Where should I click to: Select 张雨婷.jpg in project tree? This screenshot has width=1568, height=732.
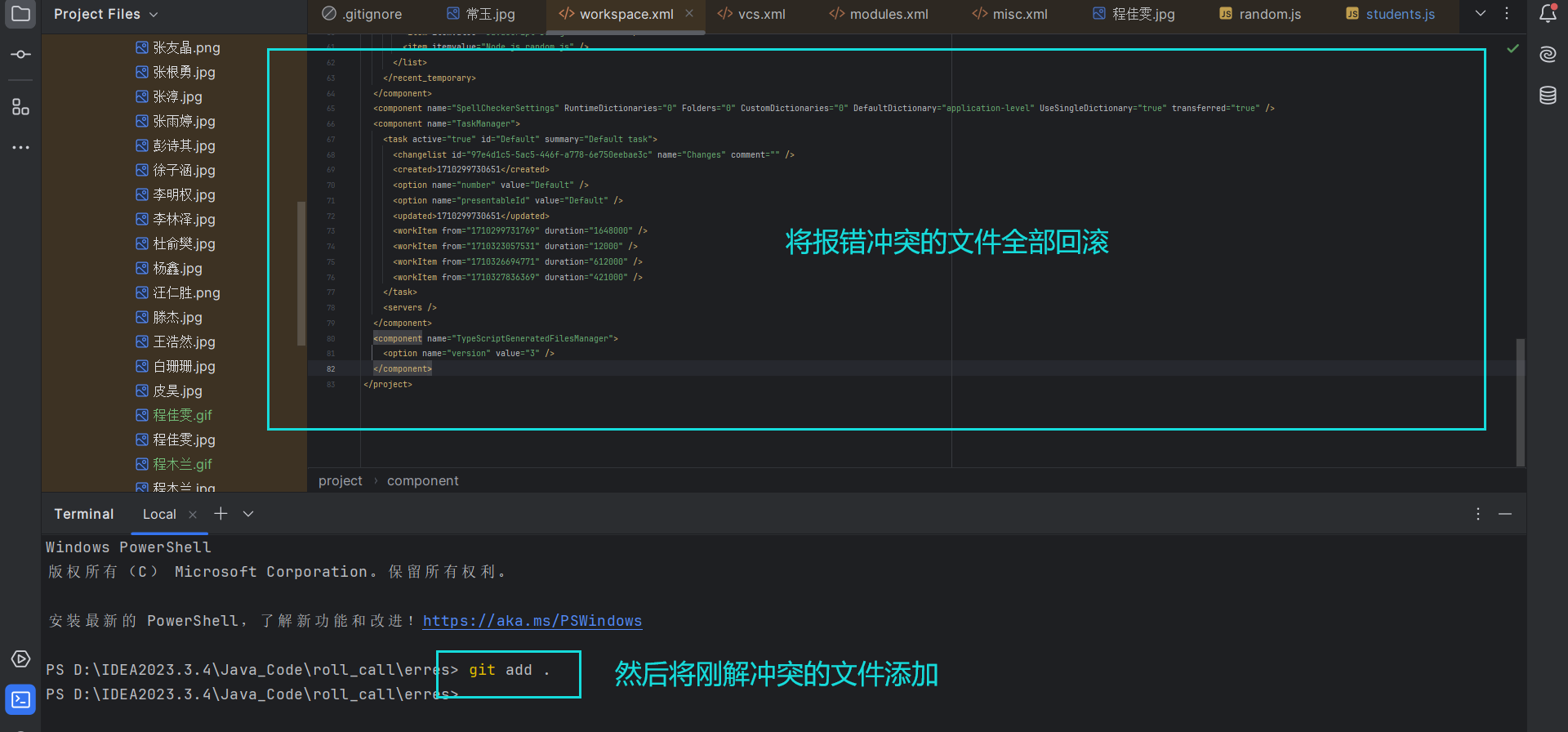pos(176,121)
